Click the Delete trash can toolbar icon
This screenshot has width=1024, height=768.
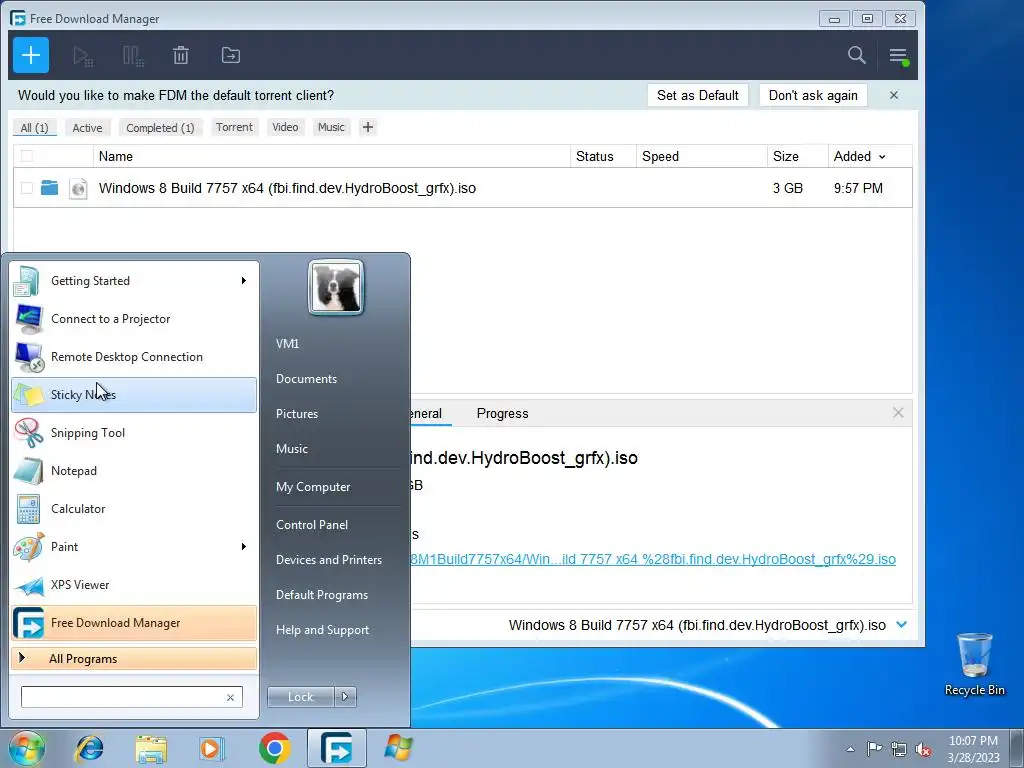[181, 56]
